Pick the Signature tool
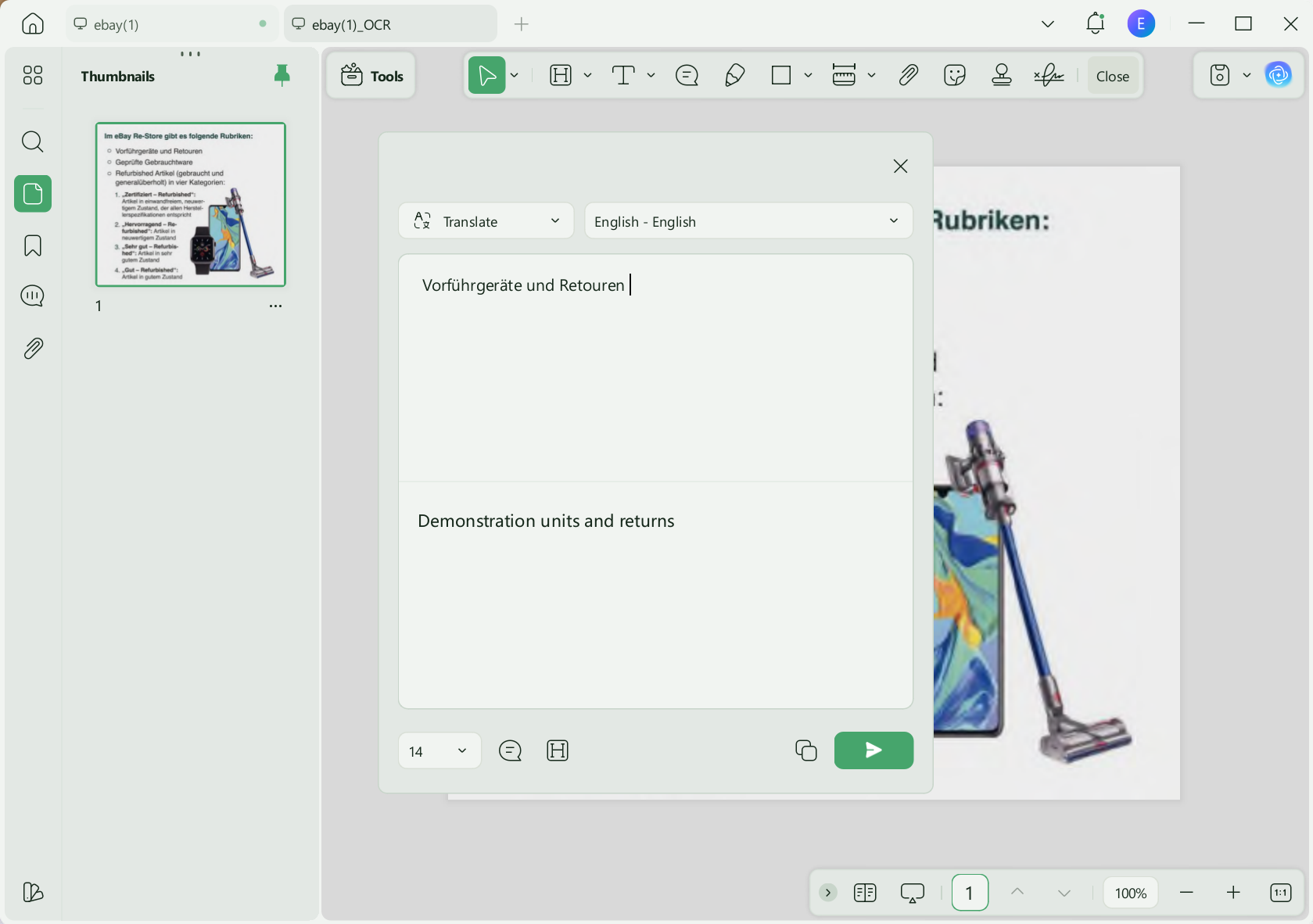 tap(1049, 75)
